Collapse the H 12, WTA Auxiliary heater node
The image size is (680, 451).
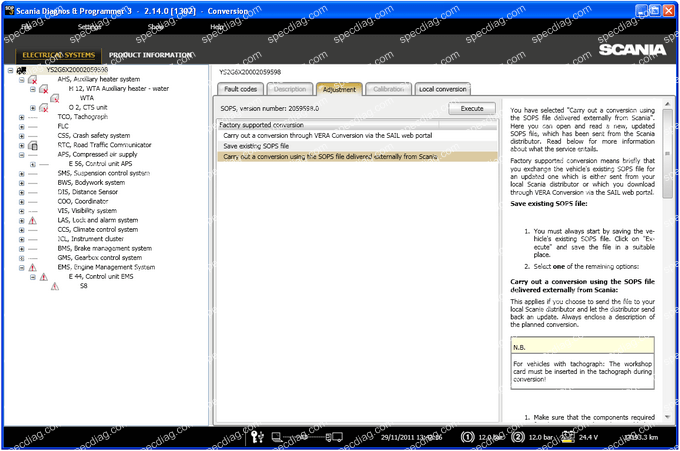[x=33, y=89]
